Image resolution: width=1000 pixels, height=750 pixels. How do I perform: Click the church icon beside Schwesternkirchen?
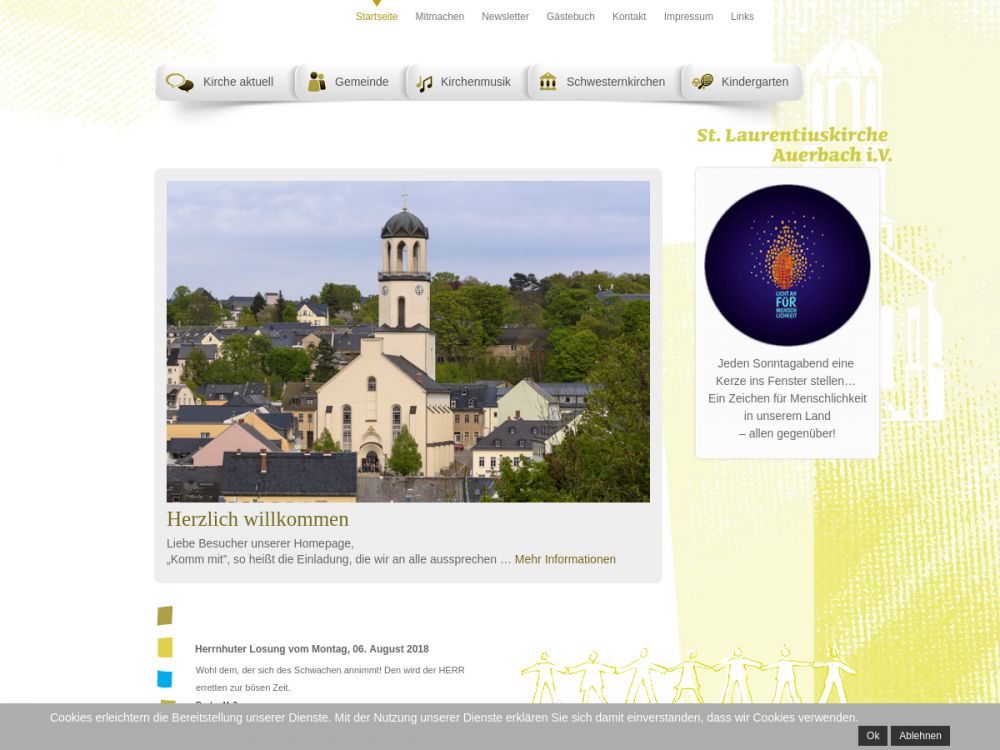(548, 82)
